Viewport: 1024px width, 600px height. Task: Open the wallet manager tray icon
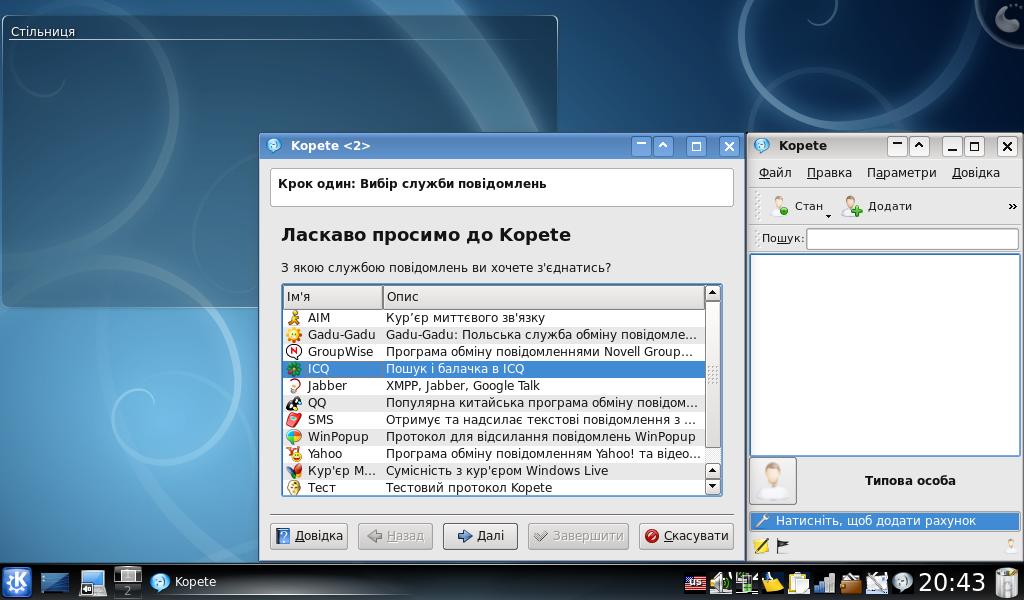point(850,582)
